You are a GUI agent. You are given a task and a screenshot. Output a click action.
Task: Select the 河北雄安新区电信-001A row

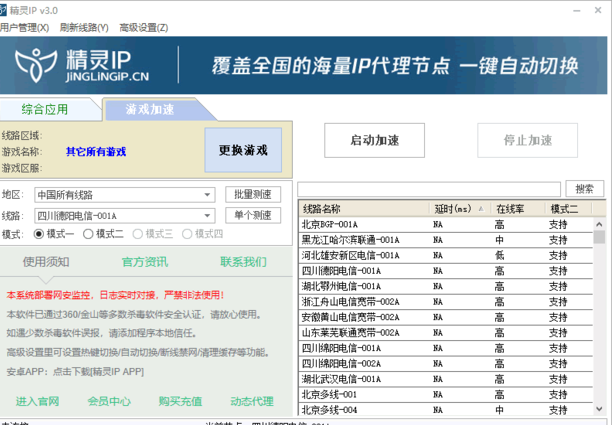click(445, 256)
